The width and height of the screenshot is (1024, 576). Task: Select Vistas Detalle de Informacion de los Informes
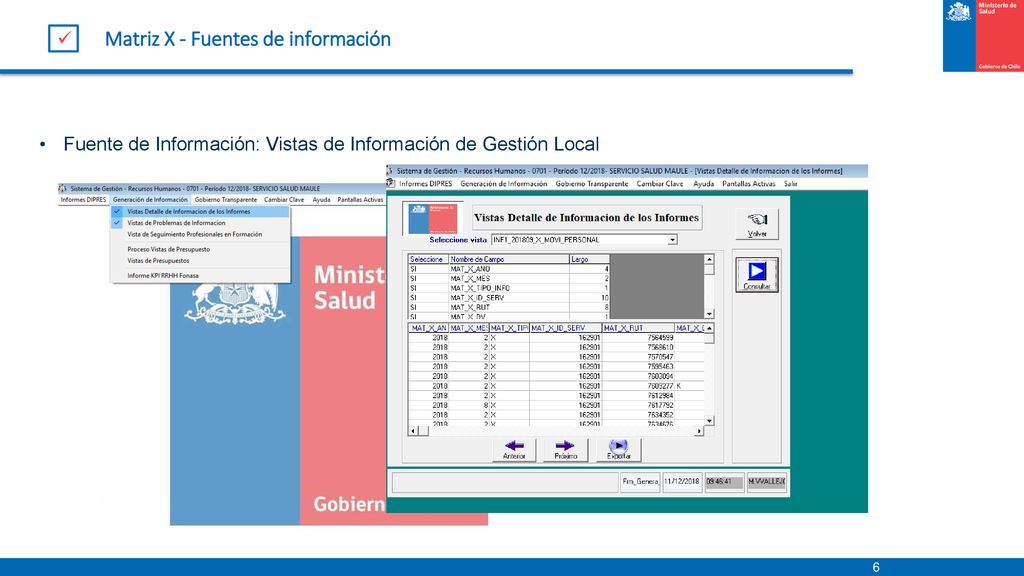[200, 212]
